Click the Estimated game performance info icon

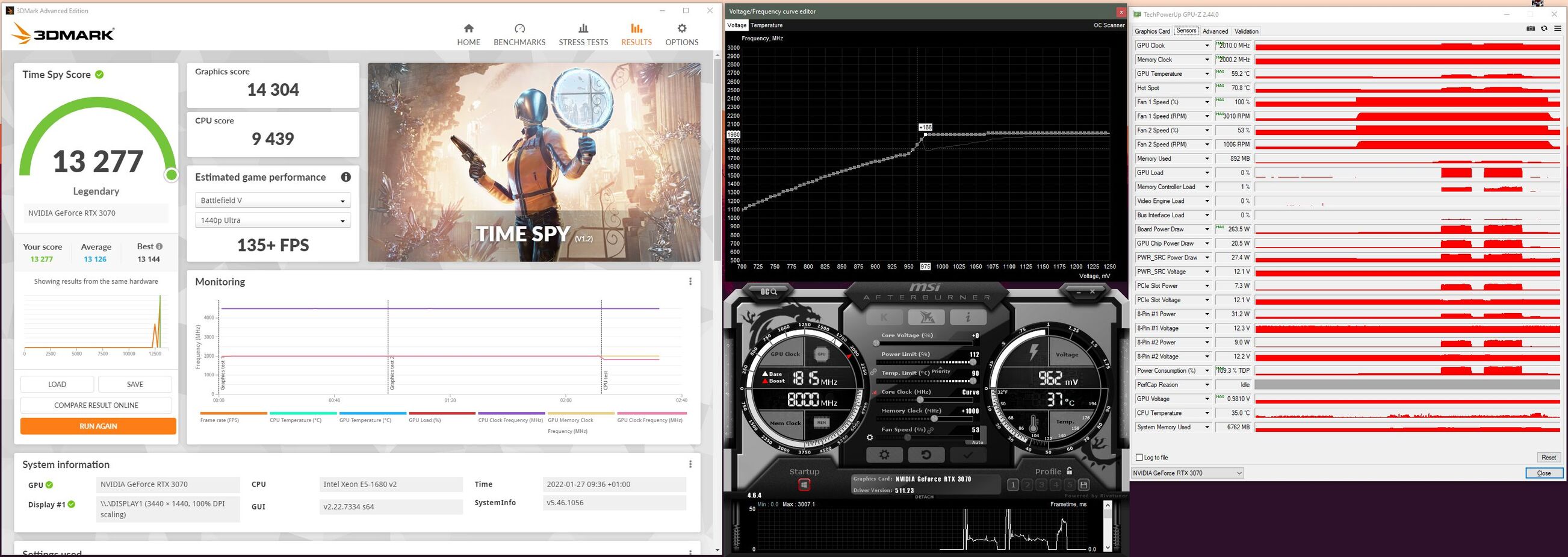[346, 177]
